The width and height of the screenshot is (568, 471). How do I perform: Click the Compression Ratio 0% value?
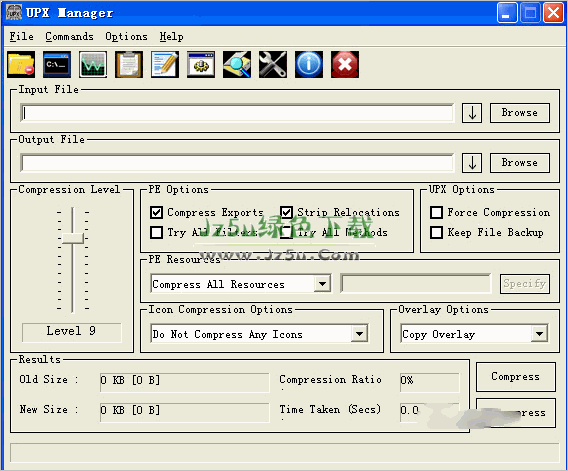[x=430, y=382]
